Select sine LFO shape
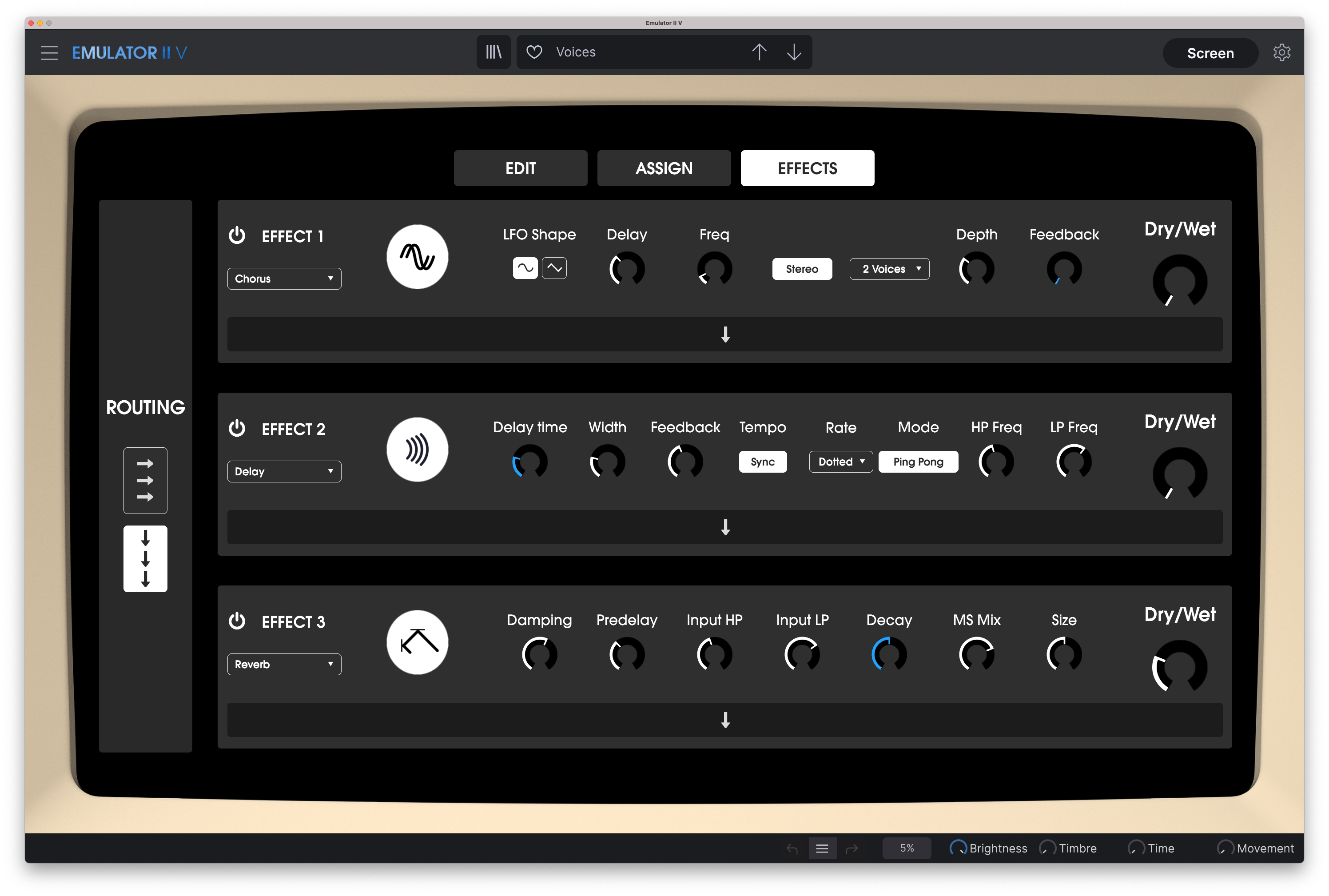 pos(525,268)
